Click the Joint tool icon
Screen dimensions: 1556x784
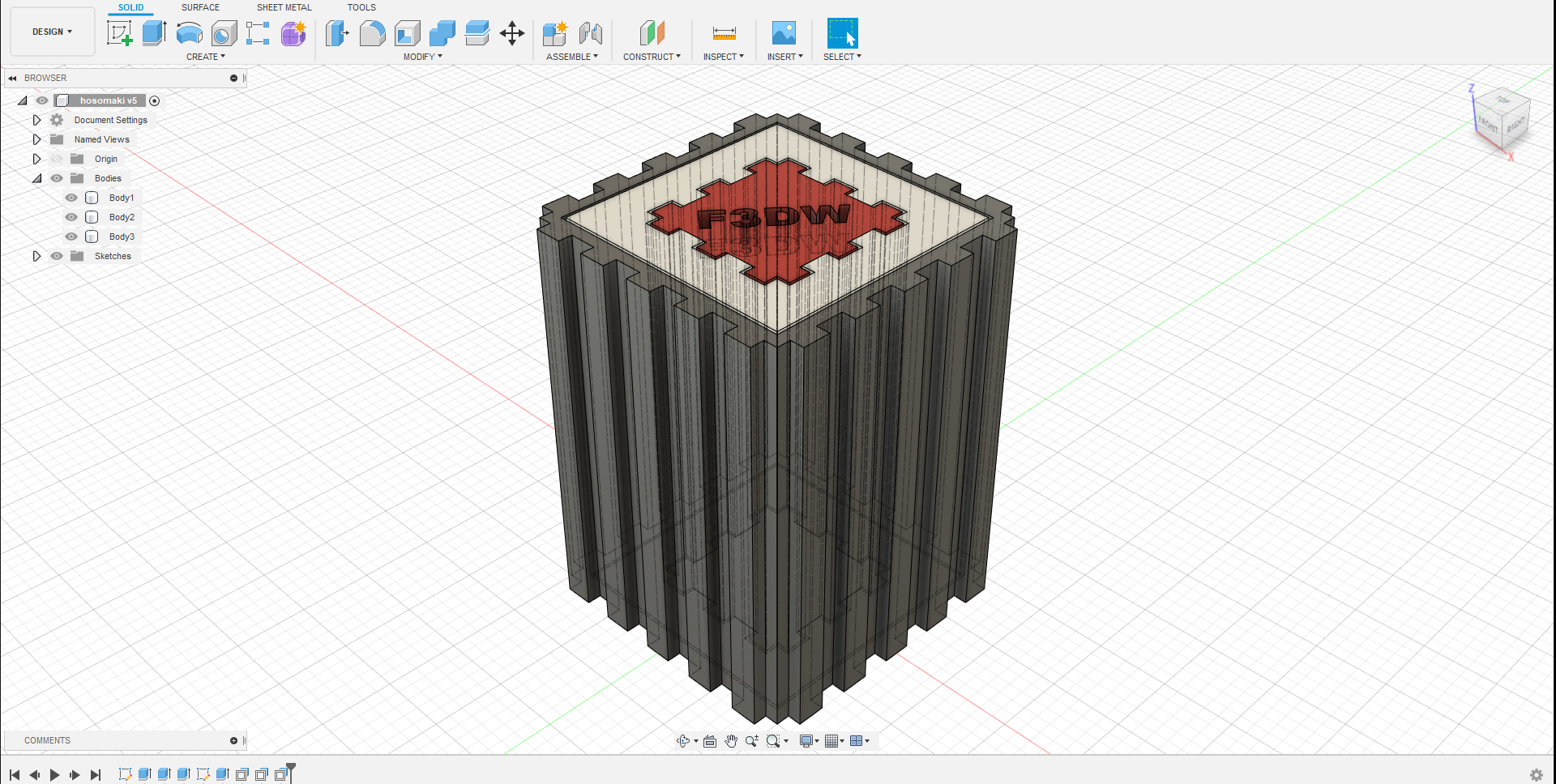coord(591,33)
